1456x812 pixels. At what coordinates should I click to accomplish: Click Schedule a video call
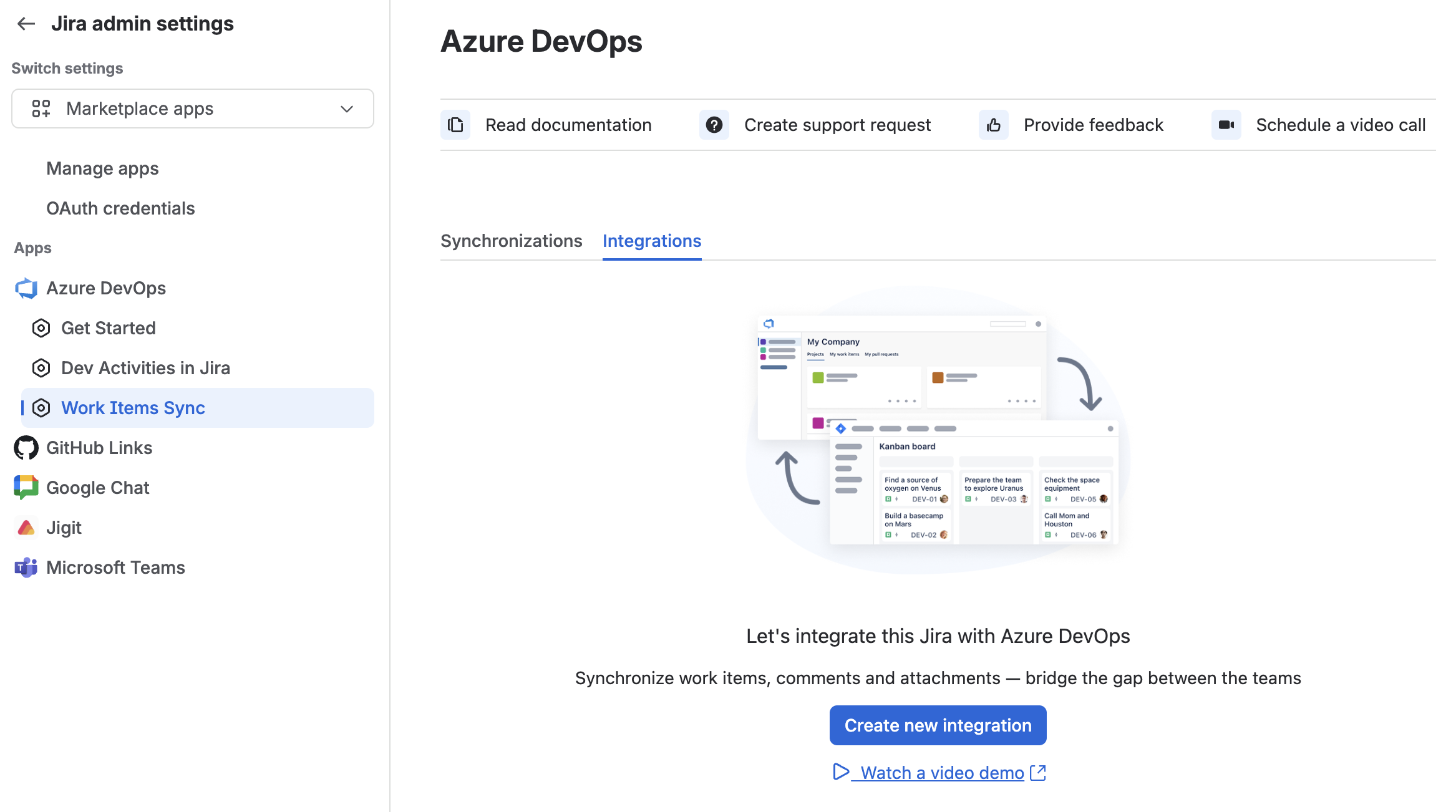click(x=1341, y=125)
